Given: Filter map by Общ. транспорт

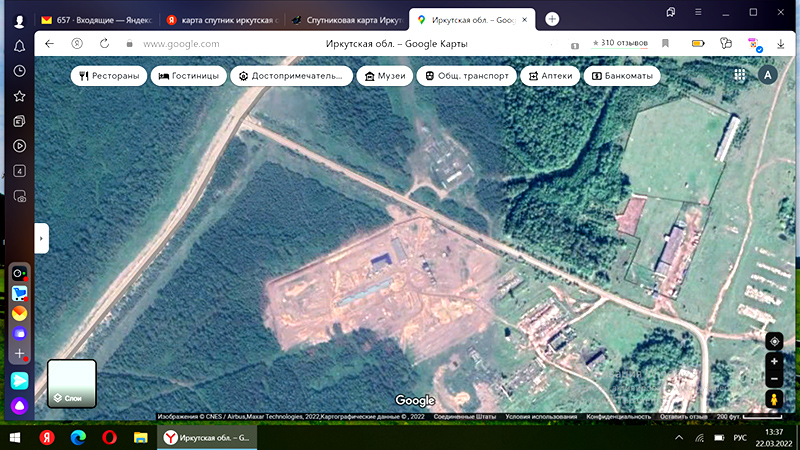Looking at the screenshot, I should 467,76.
